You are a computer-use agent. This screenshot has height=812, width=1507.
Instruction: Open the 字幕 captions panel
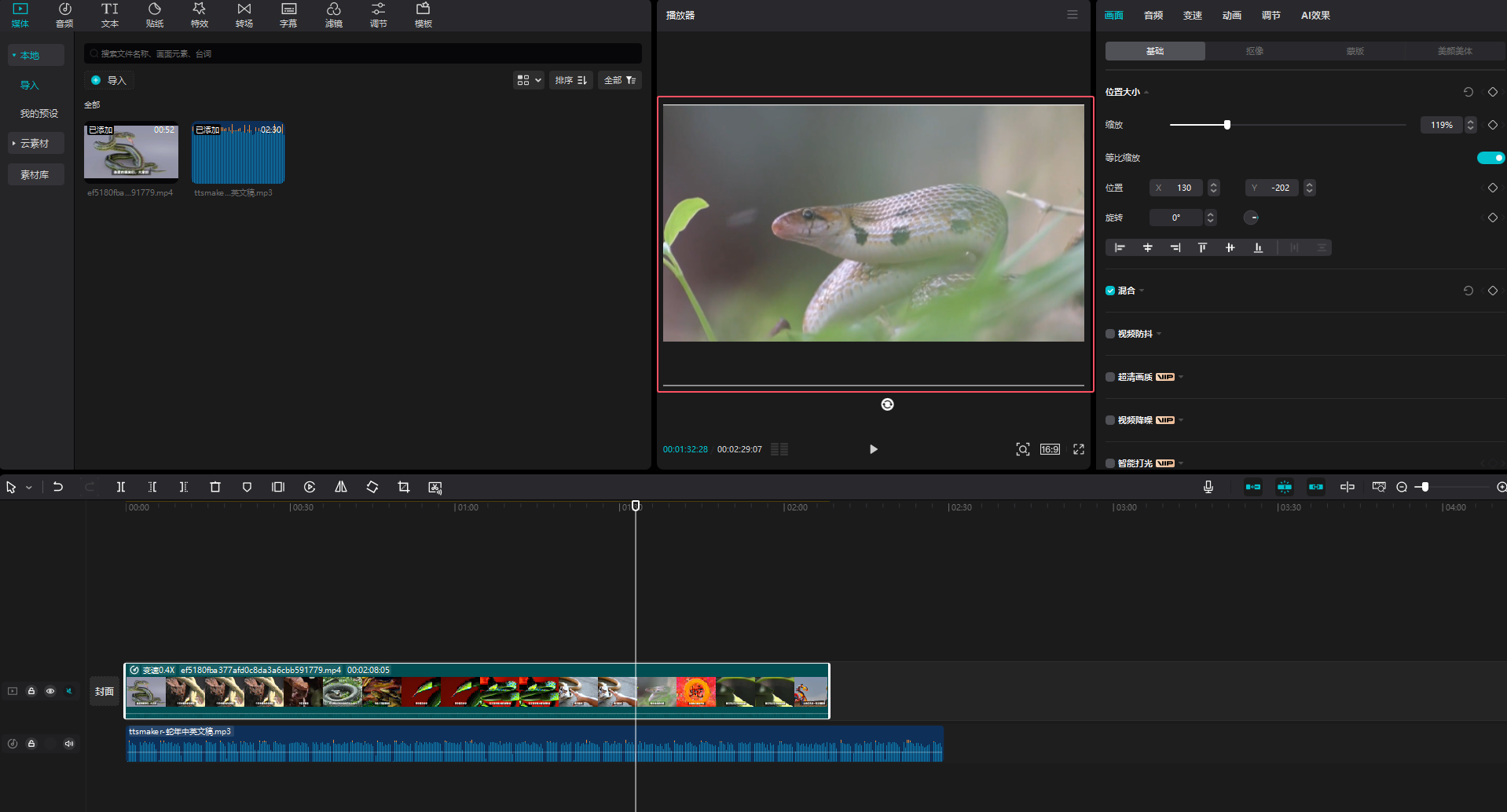(x=288, y=15)
